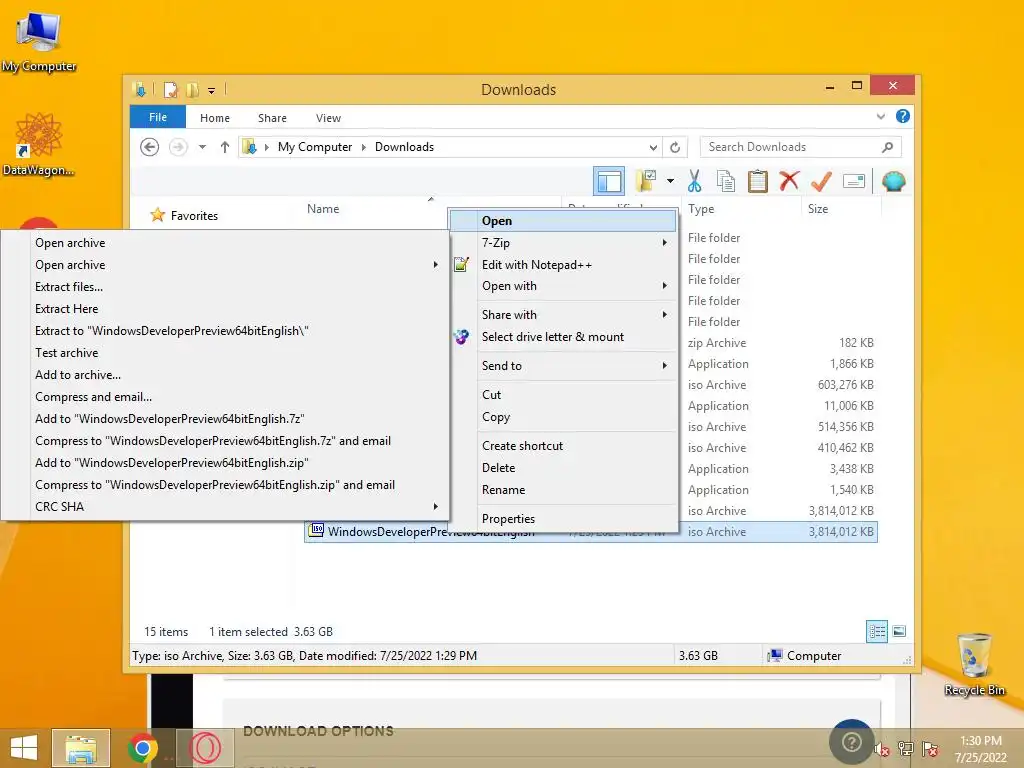Image resolution: width=1024 pixels, height=768 pixels.
Task: Click the Copy pages toolbar icon
Action: point(726,181)
